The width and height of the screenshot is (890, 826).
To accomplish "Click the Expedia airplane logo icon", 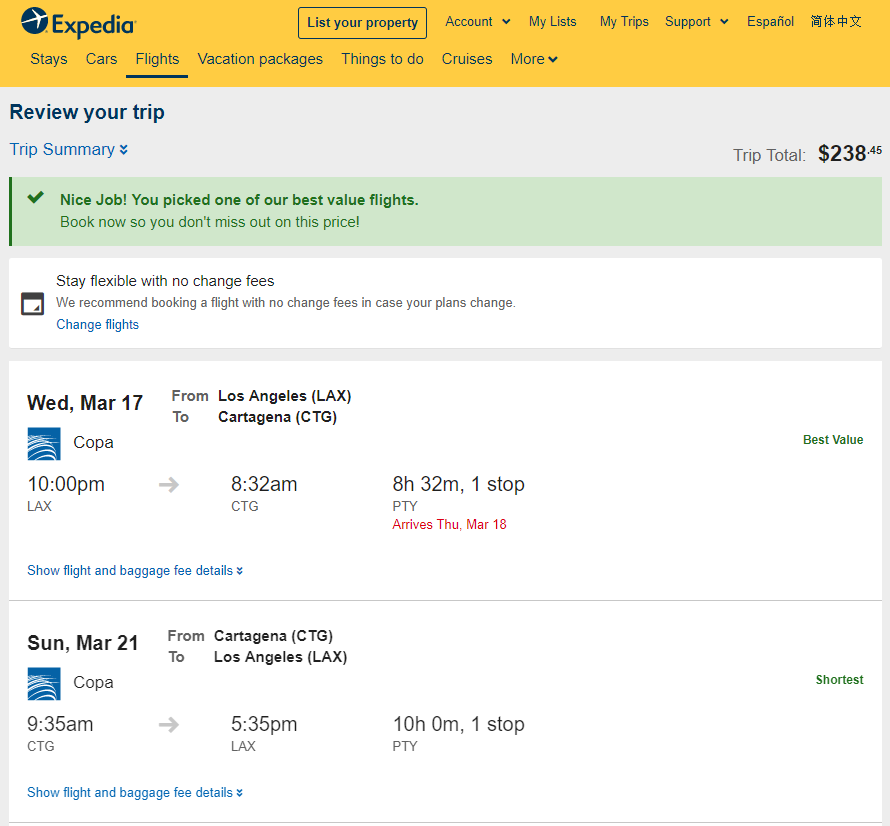I will click(x=35, y=22).
